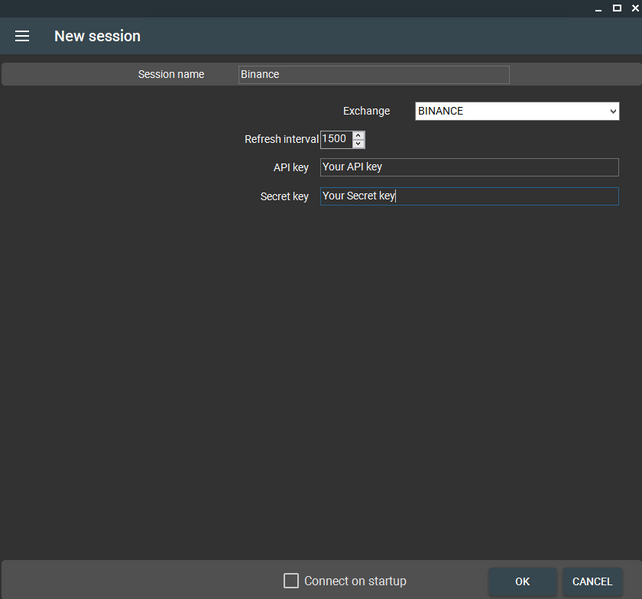The image size is (642, 599).
Task: Click the API key label
Action: [x=291, y=167]
